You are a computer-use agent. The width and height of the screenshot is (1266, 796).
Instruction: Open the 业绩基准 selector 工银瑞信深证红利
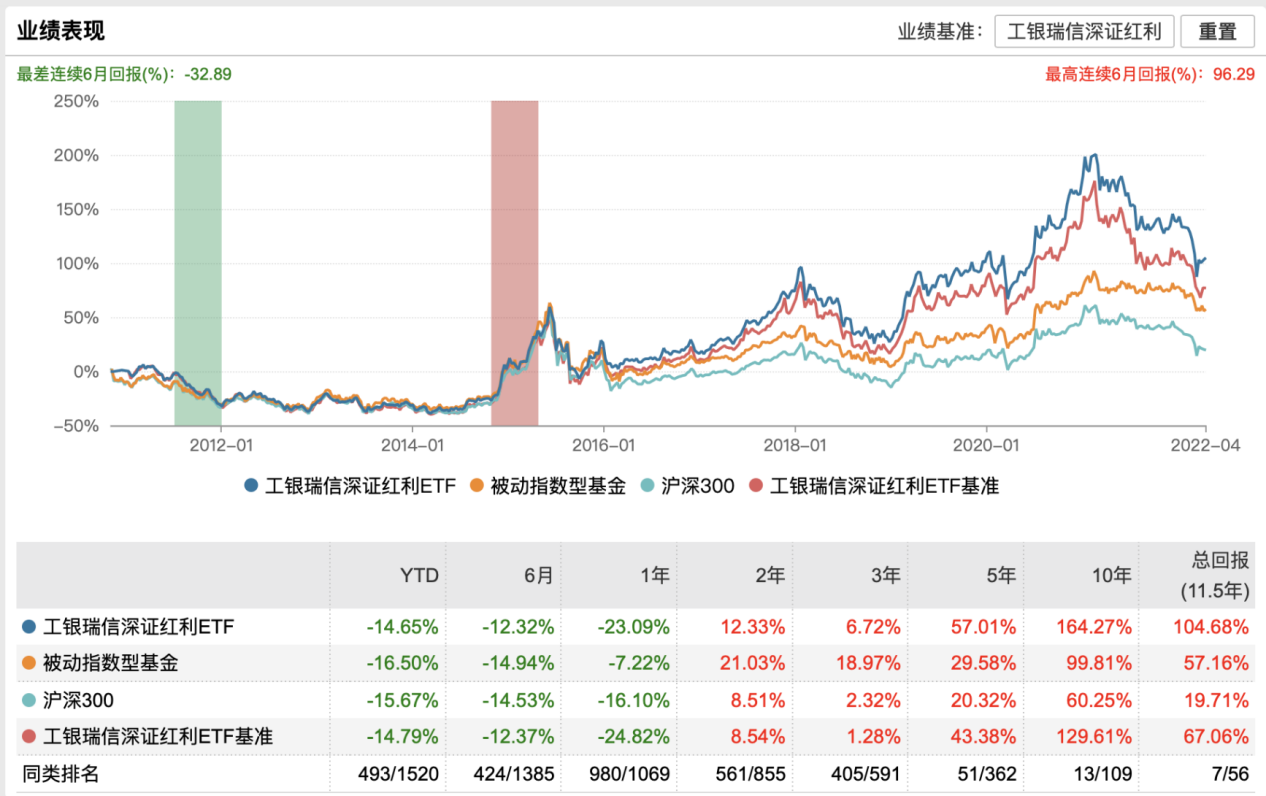pos(1084,31)
